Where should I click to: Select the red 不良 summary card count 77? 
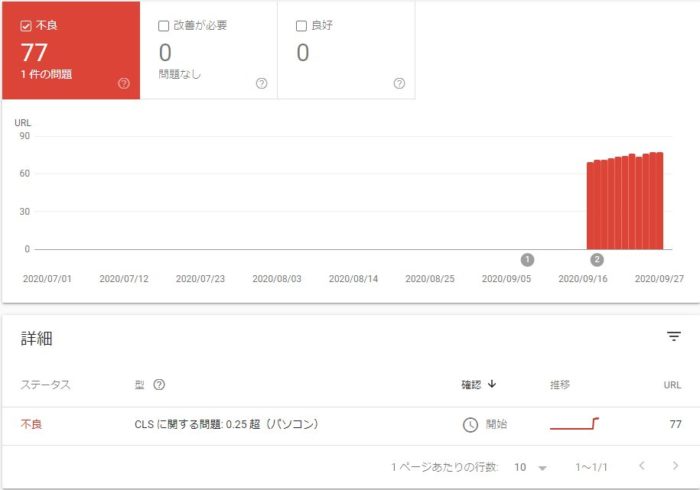[x=34, y=53]
